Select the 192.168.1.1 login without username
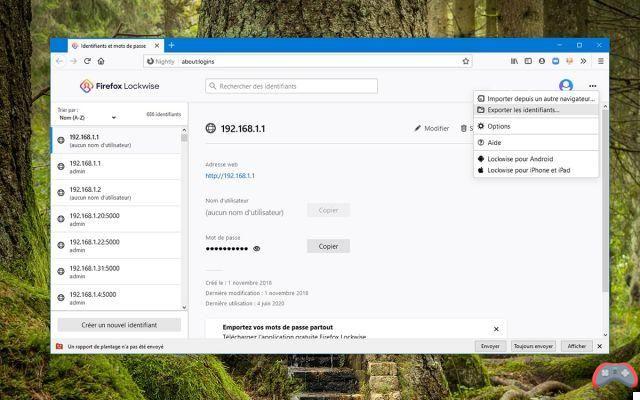Screen dimensions: 640x400 point(117,140)
